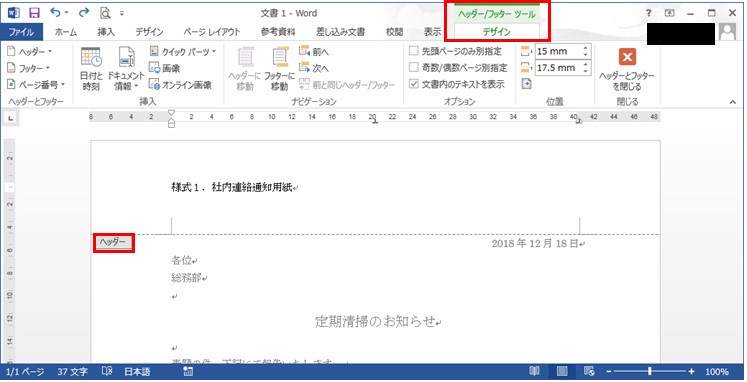Redo the last action
747x382 pixels.
pyautogui.click(x=84, y=13)
